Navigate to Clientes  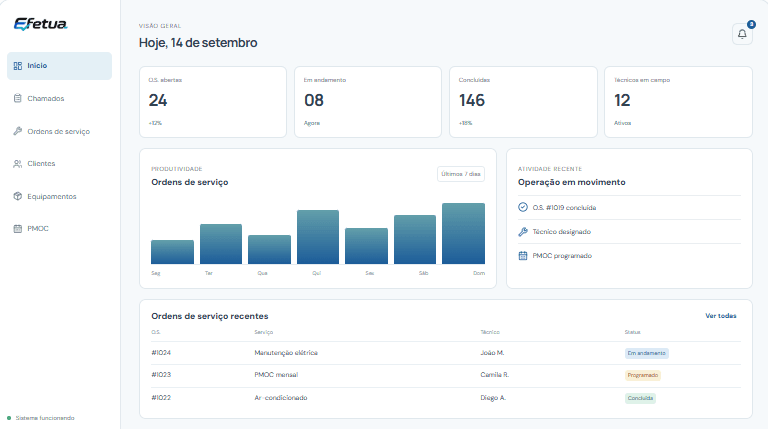click(59, 164)
